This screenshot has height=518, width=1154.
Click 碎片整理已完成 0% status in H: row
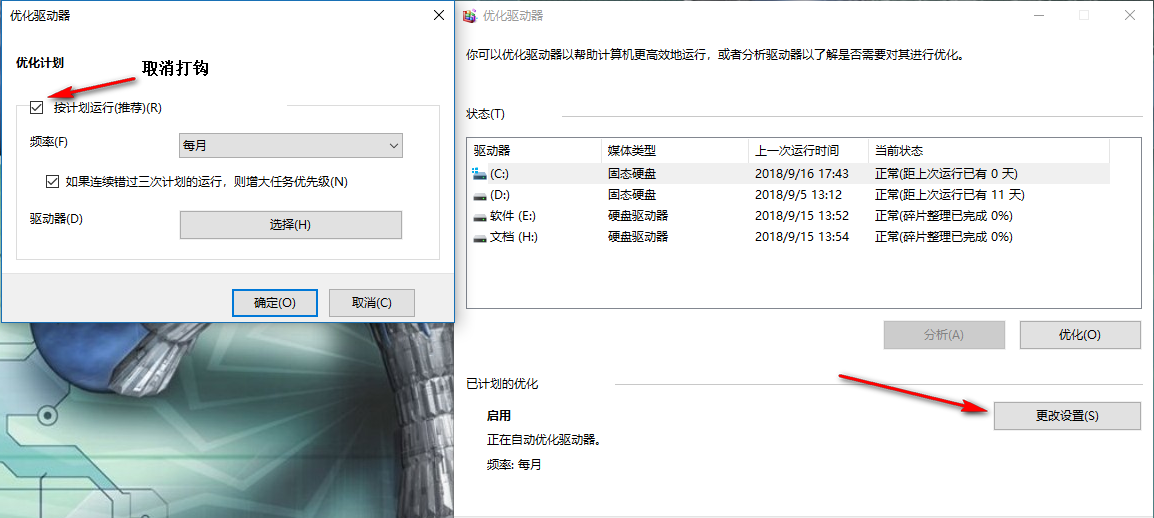pos(944,238)
